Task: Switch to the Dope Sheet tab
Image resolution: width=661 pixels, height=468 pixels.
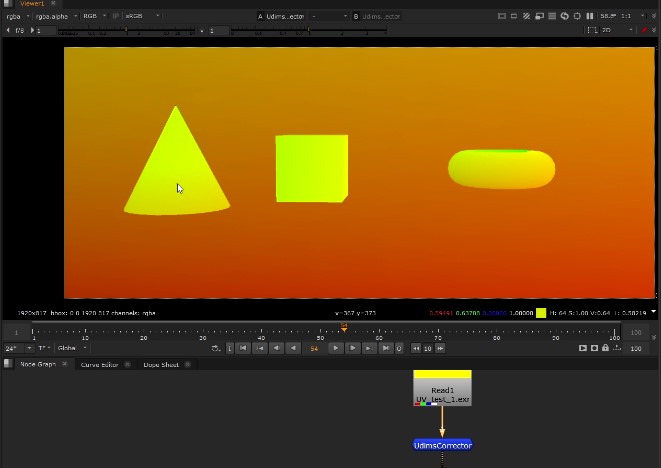Action: (161, 365)
